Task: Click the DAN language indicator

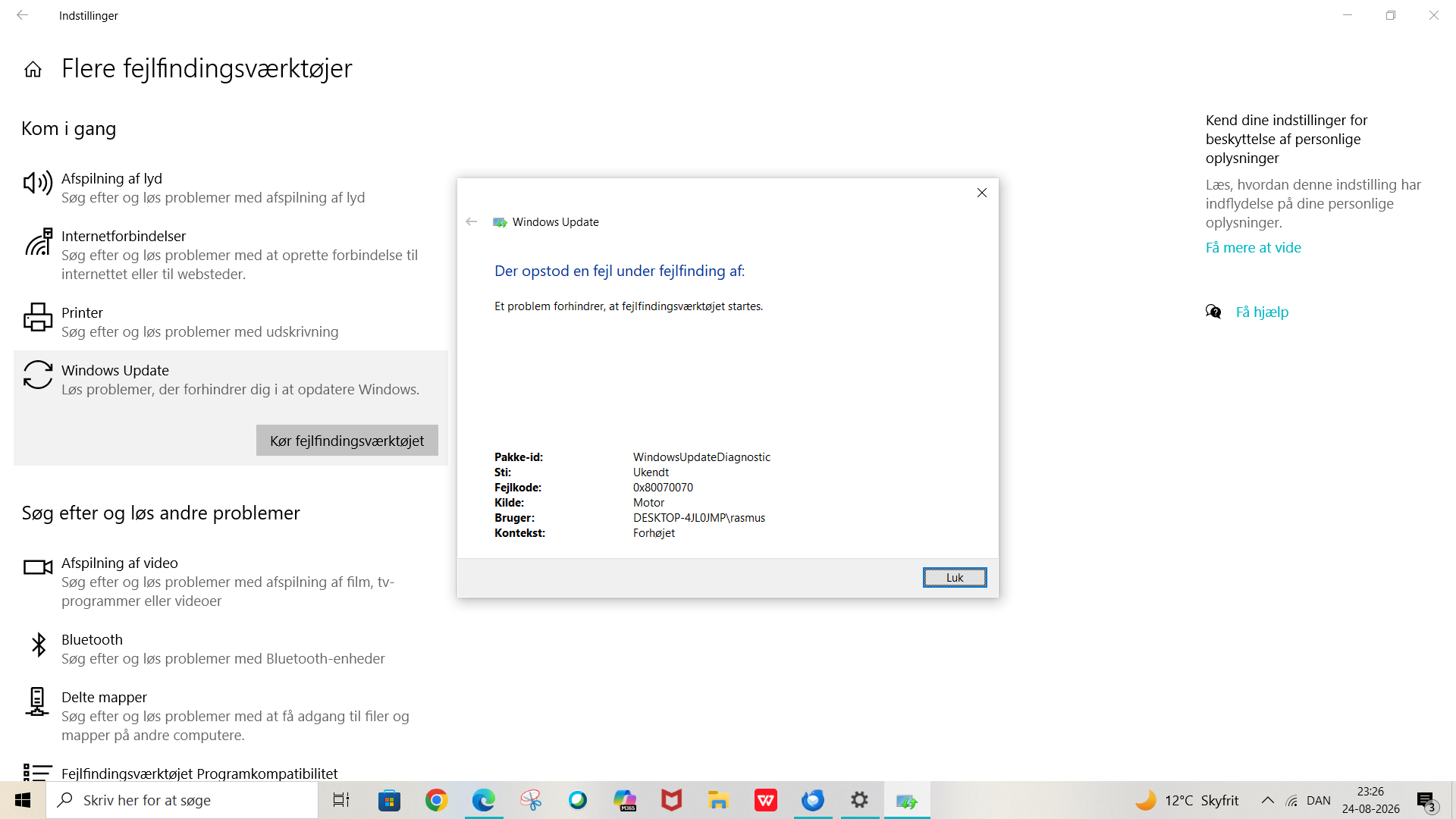Action: pyautogui.click(x=1319, y=800)
